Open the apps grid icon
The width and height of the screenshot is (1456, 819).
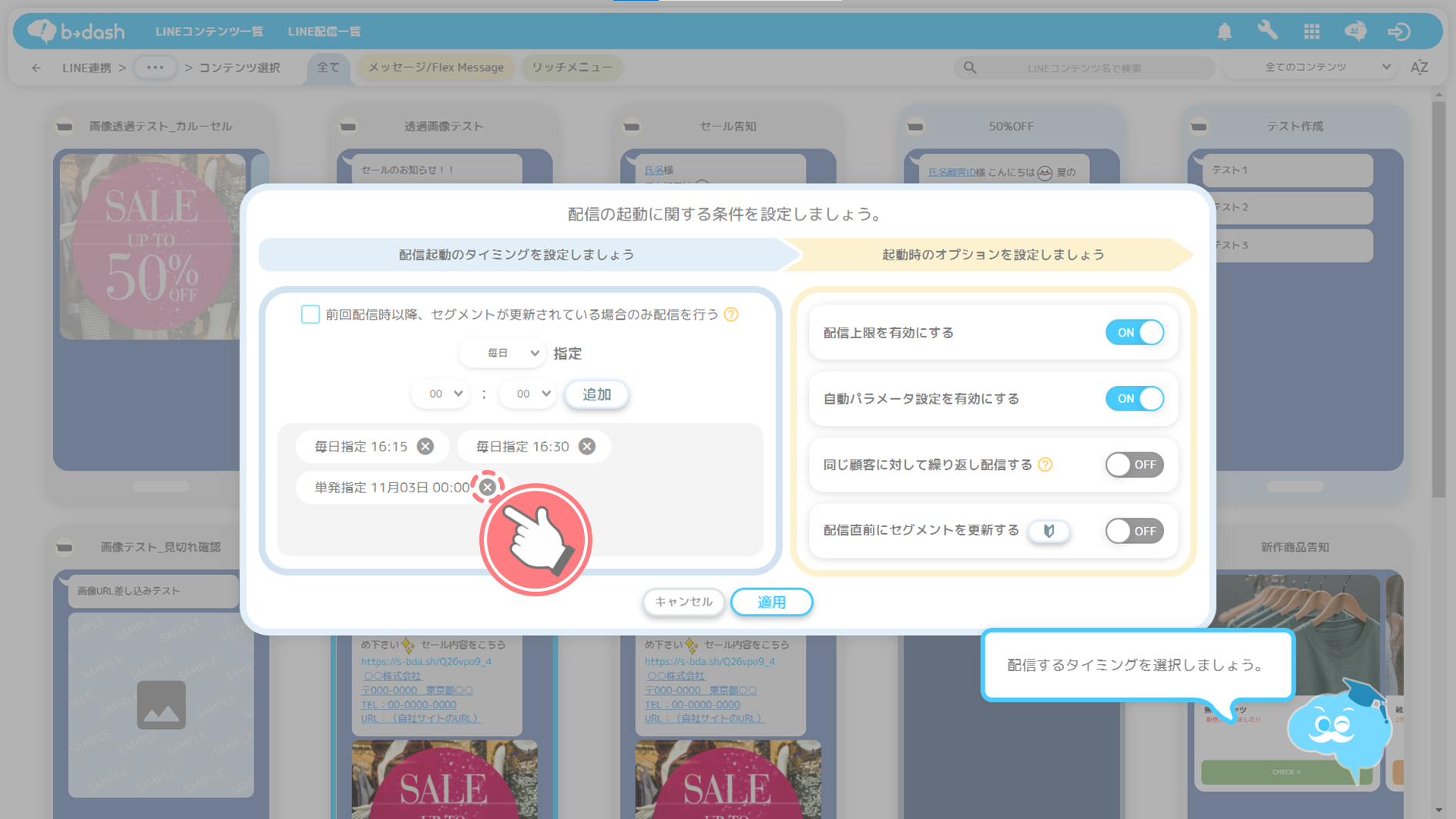(x=1311, y=32)
